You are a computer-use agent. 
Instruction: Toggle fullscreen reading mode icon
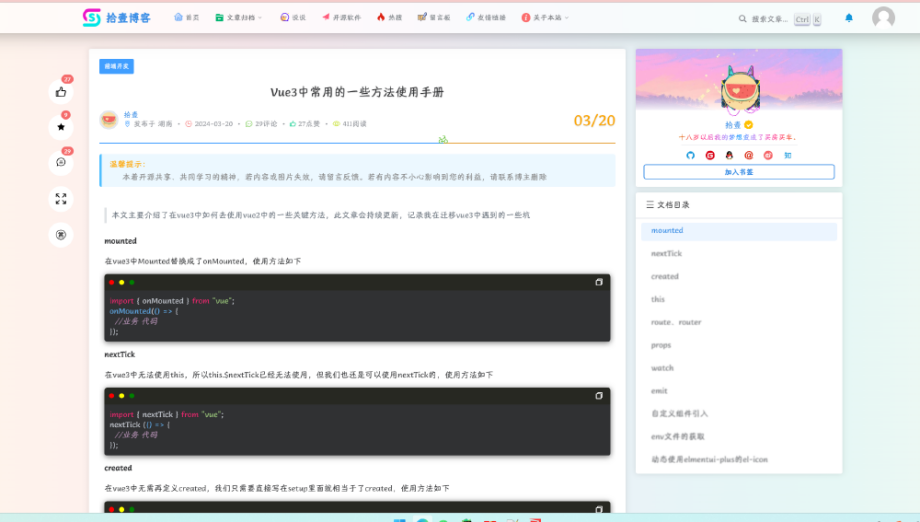point(61,199)
